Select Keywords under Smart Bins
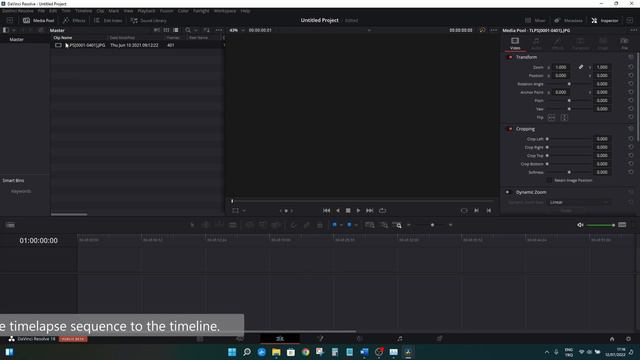Image resolution: width=640 pixels, height=360 pixels. click(21, 191)
